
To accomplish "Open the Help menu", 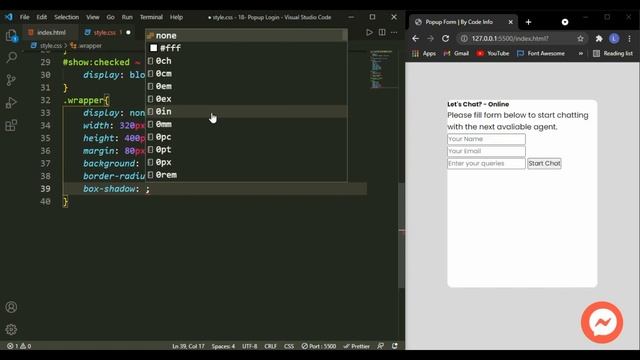I will [x=176, y=17].
